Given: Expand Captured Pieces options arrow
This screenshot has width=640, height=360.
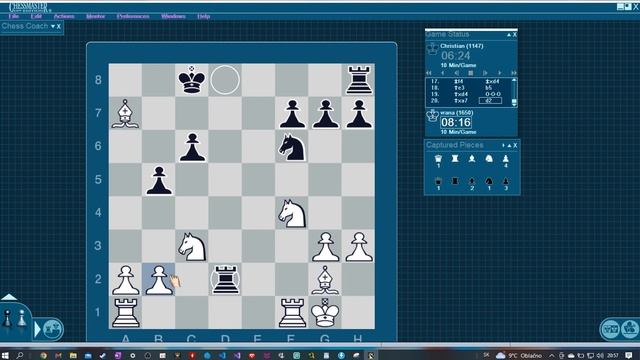Looking at the screenshot, I should 503,145.
